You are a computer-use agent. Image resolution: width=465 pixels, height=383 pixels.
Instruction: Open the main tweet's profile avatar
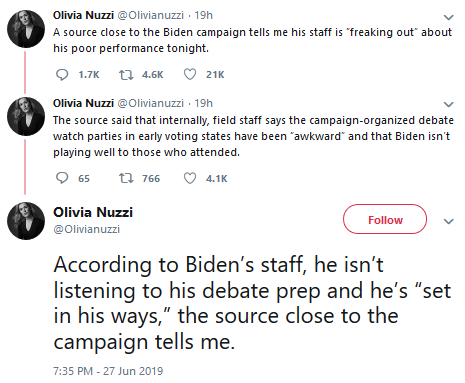tap(26, 221)
